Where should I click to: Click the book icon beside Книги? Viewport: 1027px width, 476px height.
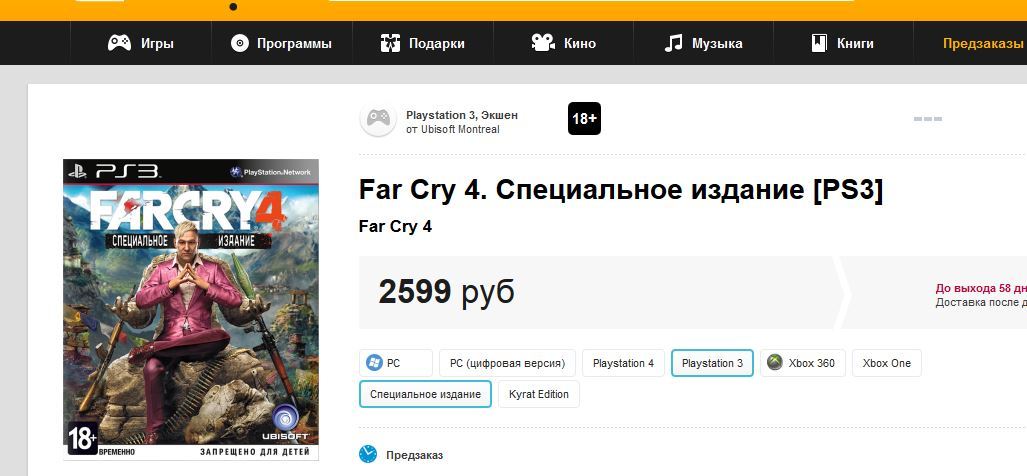819,43
